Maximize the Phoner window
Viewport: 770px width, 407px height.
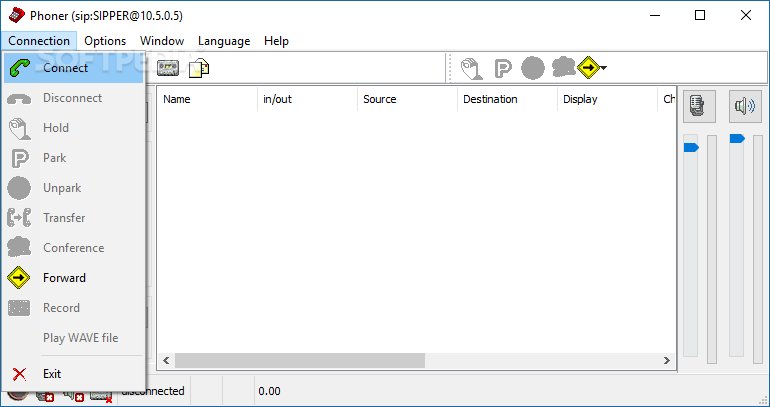(700, 15)
